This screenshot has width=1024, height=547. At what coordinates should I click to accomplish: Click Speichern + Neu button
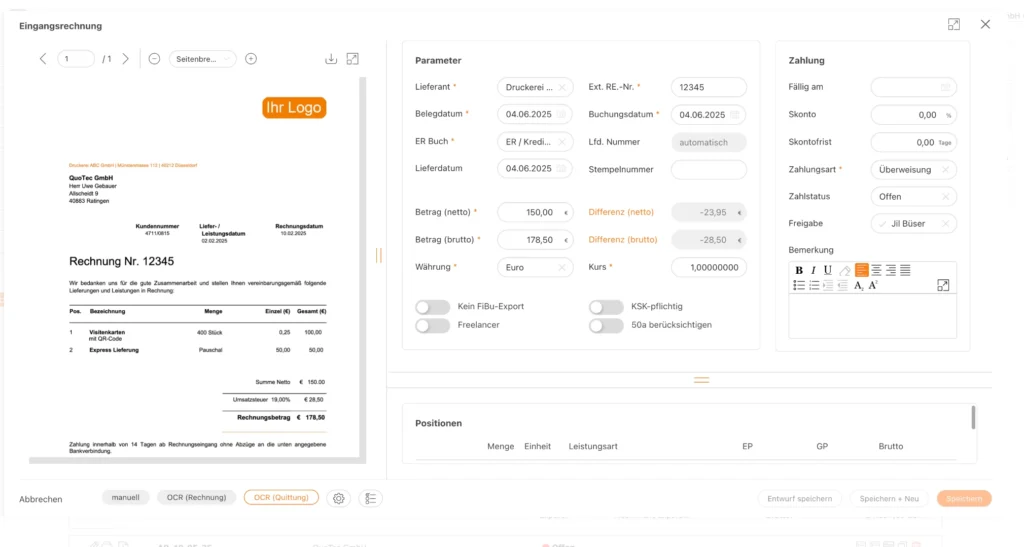pyautogui.click(x=889, y=499)
